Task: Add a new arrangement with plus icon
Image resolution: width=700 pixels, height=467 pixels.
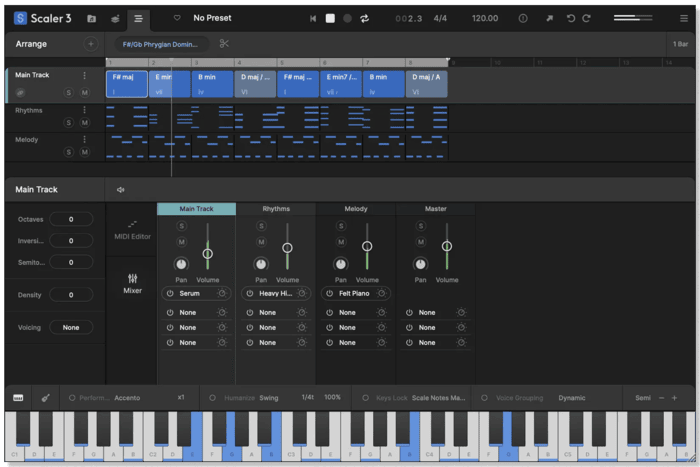Action: [90, 44]
